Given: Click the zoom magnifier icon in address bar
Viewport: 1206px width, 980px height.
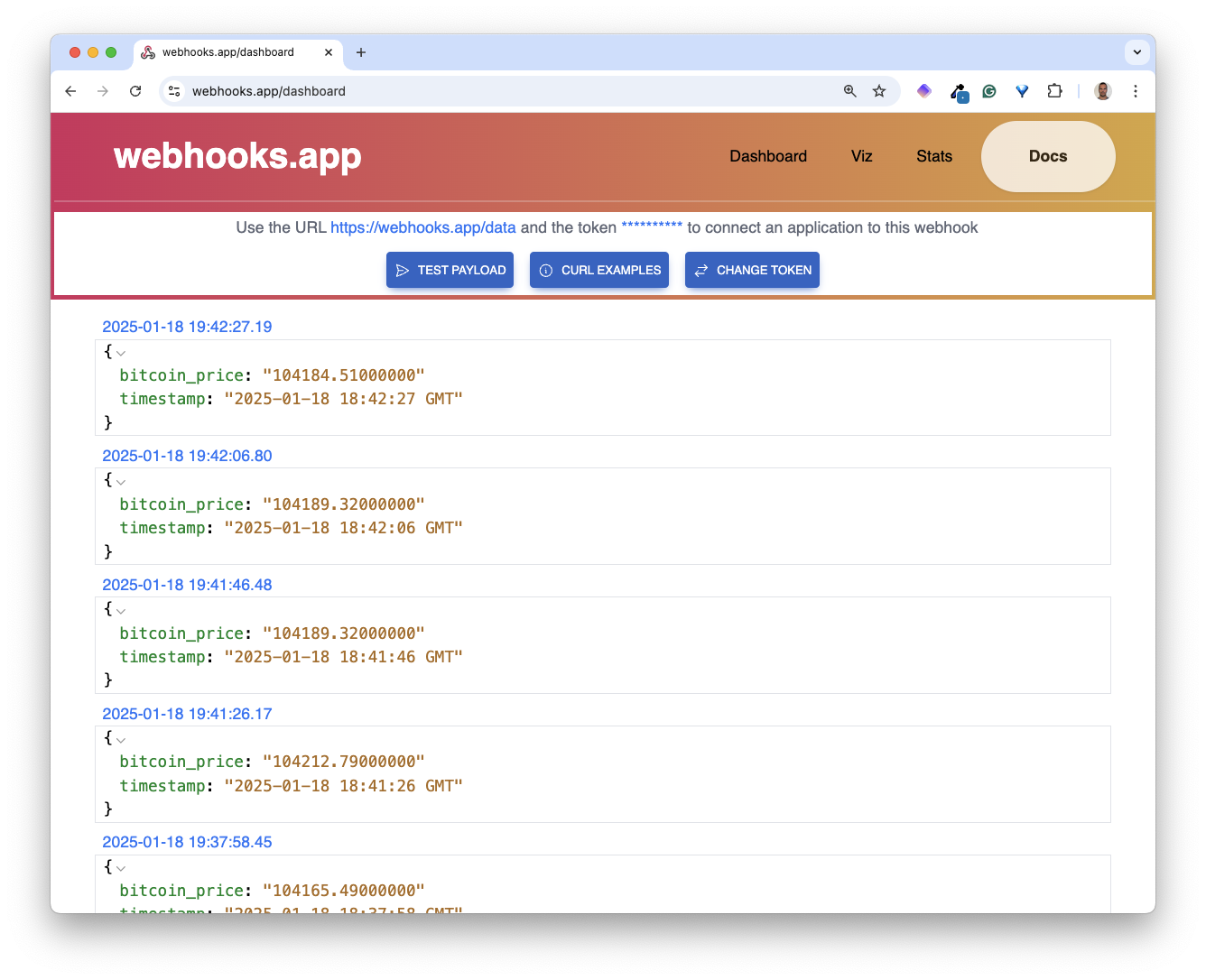Looking at the screenshot, I should click(x=849, y=91).
